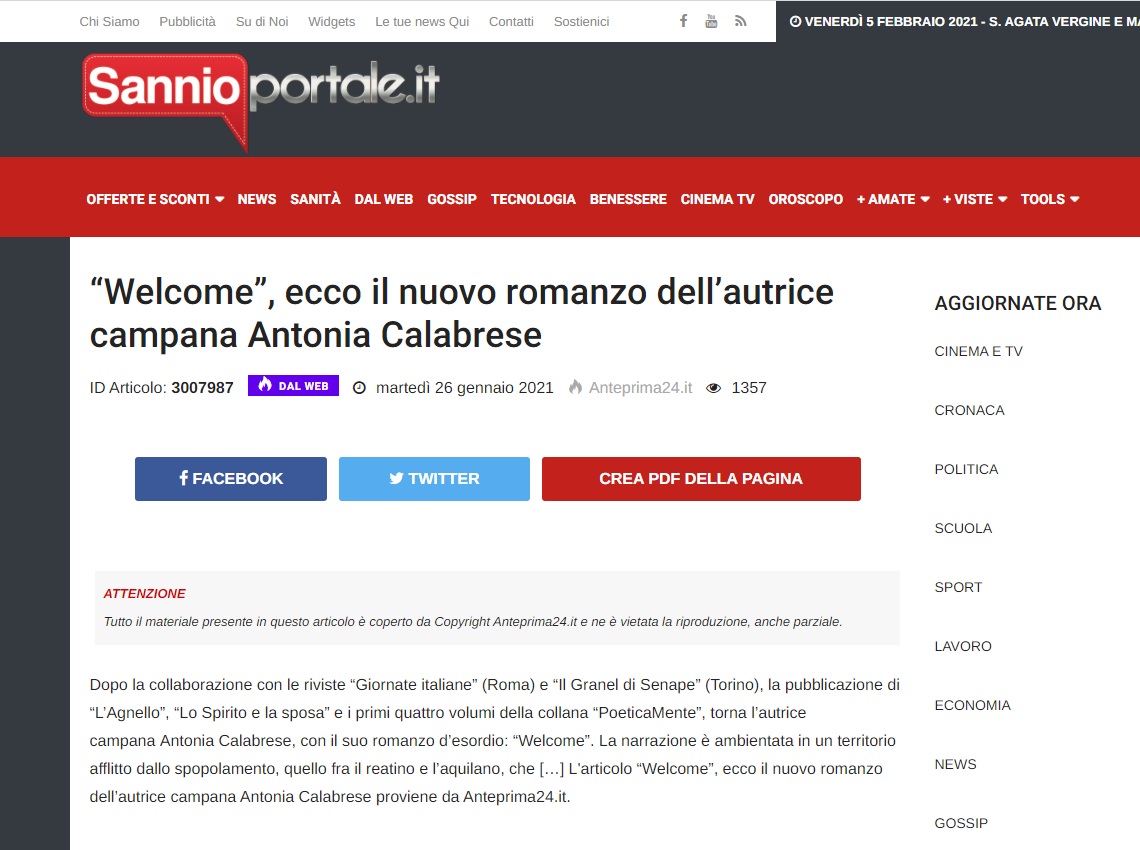Image resolution: width=1140 pixels, height=850 pixels.
Task: Open CINEMA E TV in sidebar
Action: click(978, 351)
